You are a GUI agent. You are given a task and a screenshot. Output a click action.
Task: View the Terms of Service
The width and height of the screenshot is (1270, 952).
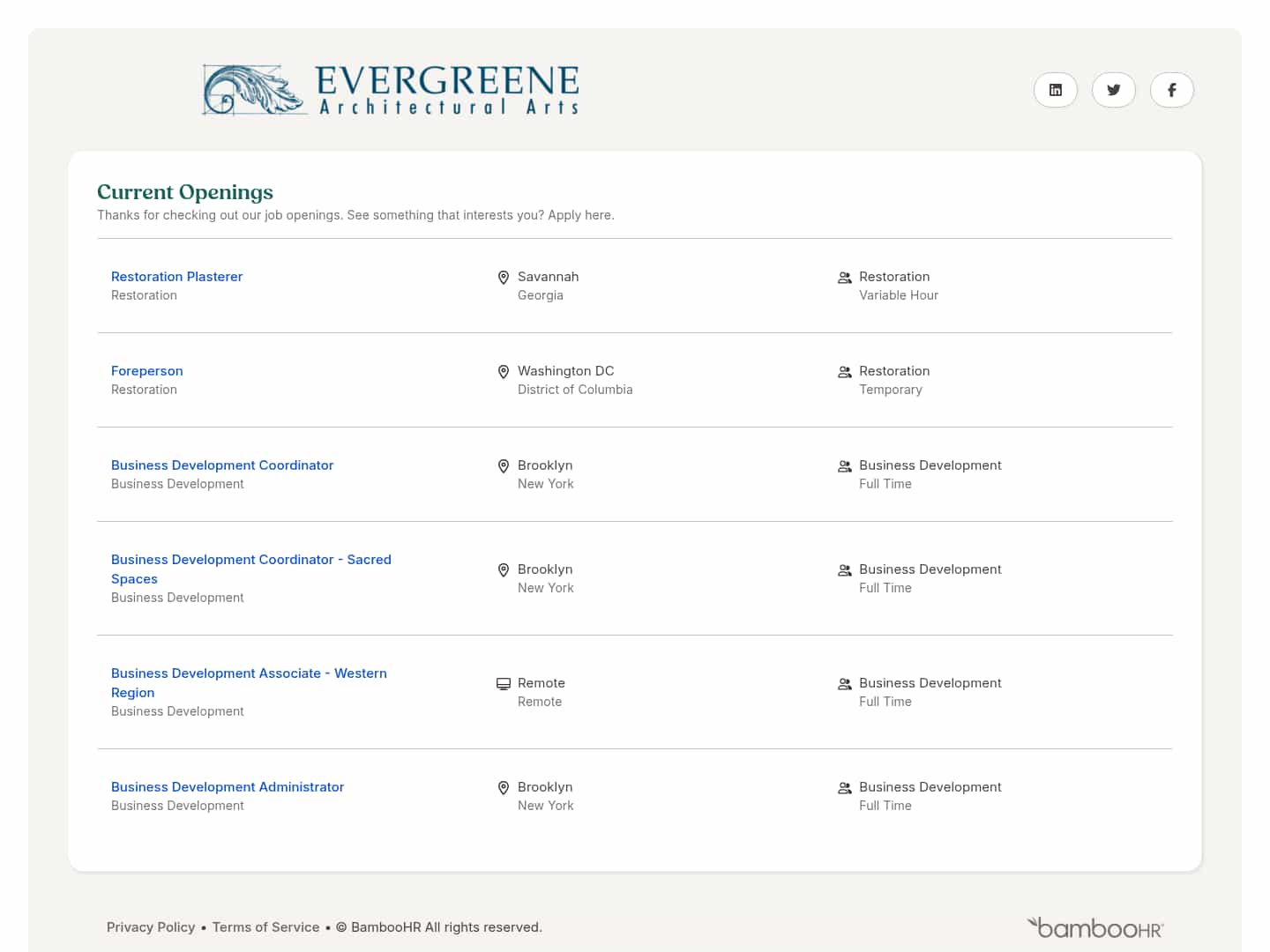(x=265, y=926)
